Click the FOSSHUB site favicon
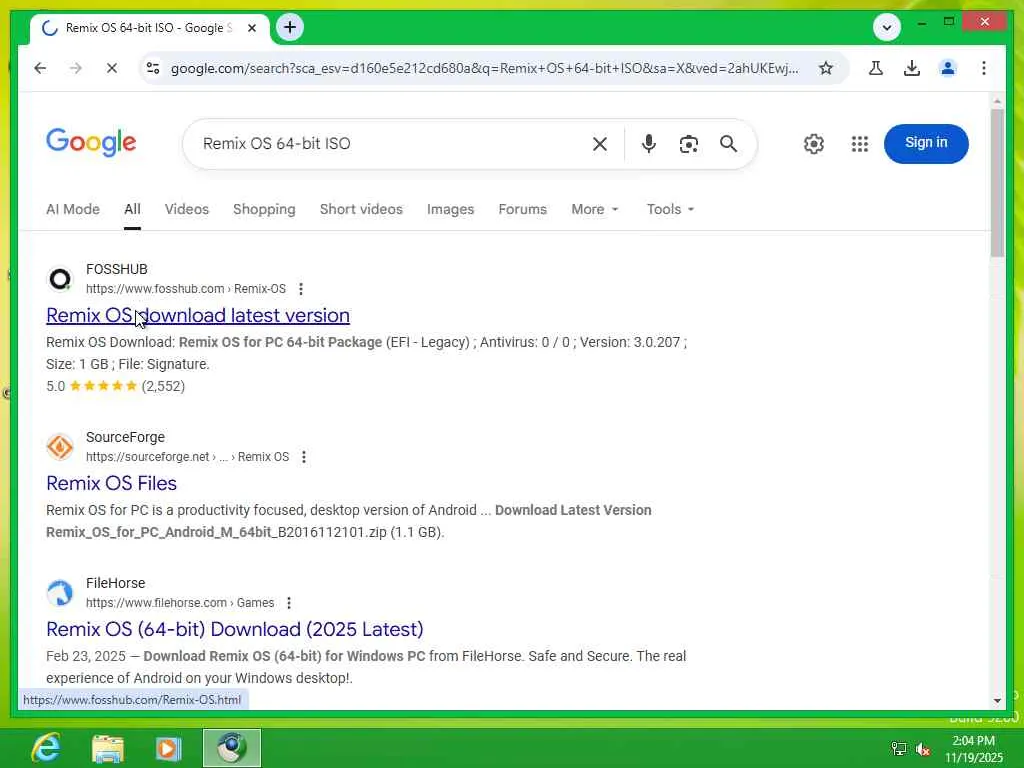This screenshot has height=768, width=1024. click(x=60, y=279)
